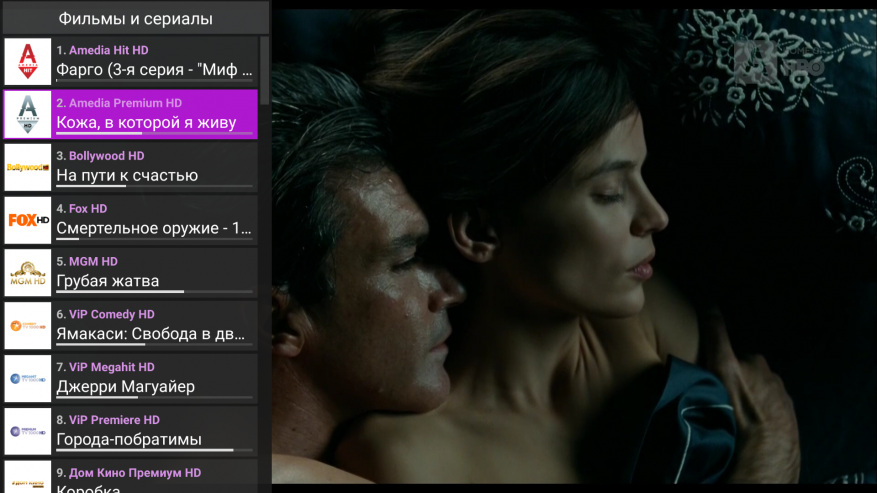
Task: Open the program Коробка
Action: pyautogui.click(x=88, y=489)
